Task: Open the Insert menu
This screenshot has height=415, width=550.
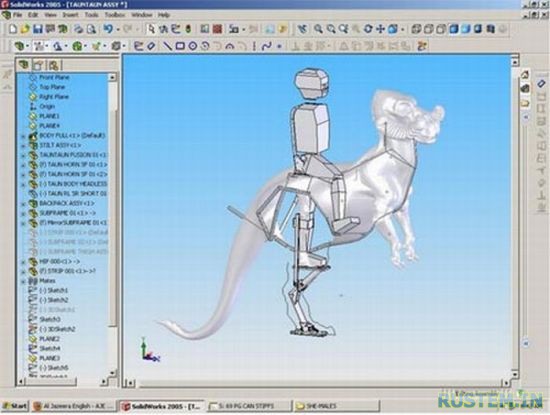Action: coord(70,15)
